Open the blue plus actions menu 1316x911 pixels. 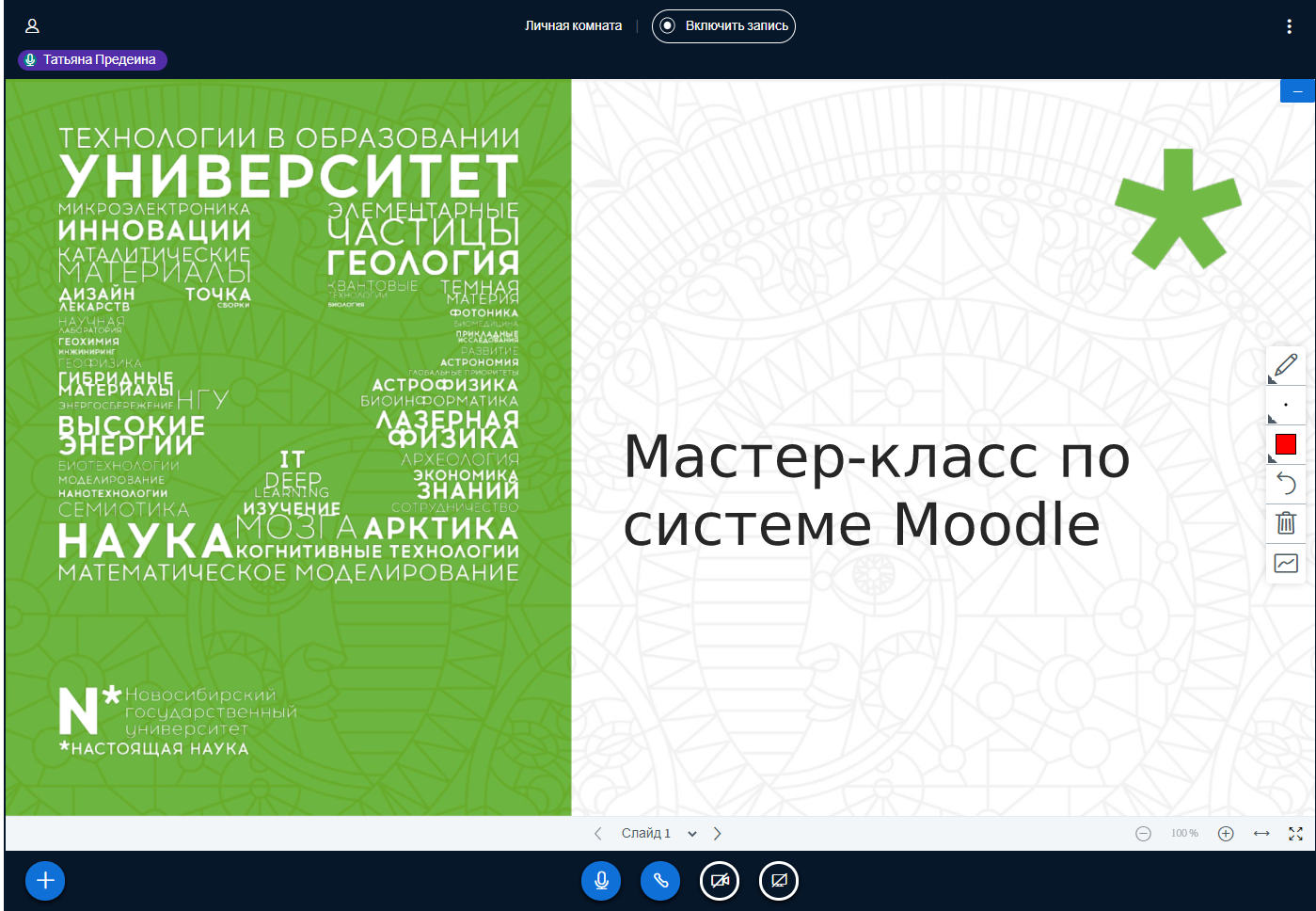(45, 881)
